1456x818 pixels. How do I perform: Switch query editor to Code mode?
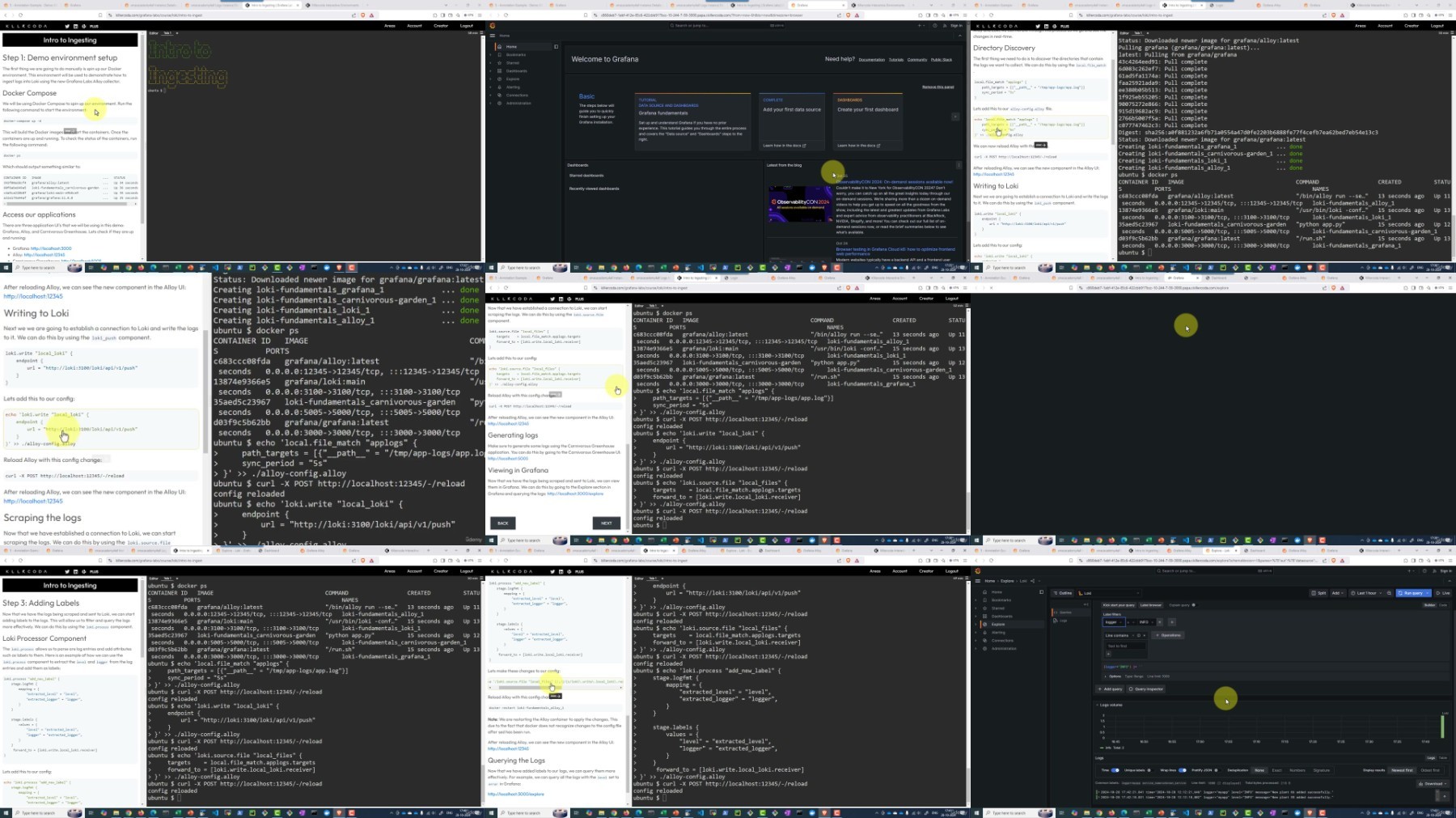(x=1444, y=605)
